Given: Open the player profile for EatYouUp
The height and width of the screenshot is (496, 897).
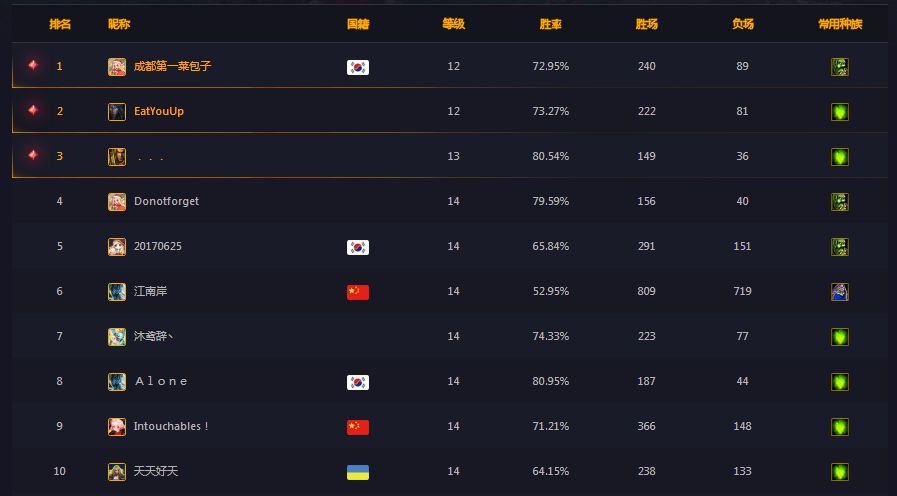Looking at the screenshot, I should pos(158,112).
